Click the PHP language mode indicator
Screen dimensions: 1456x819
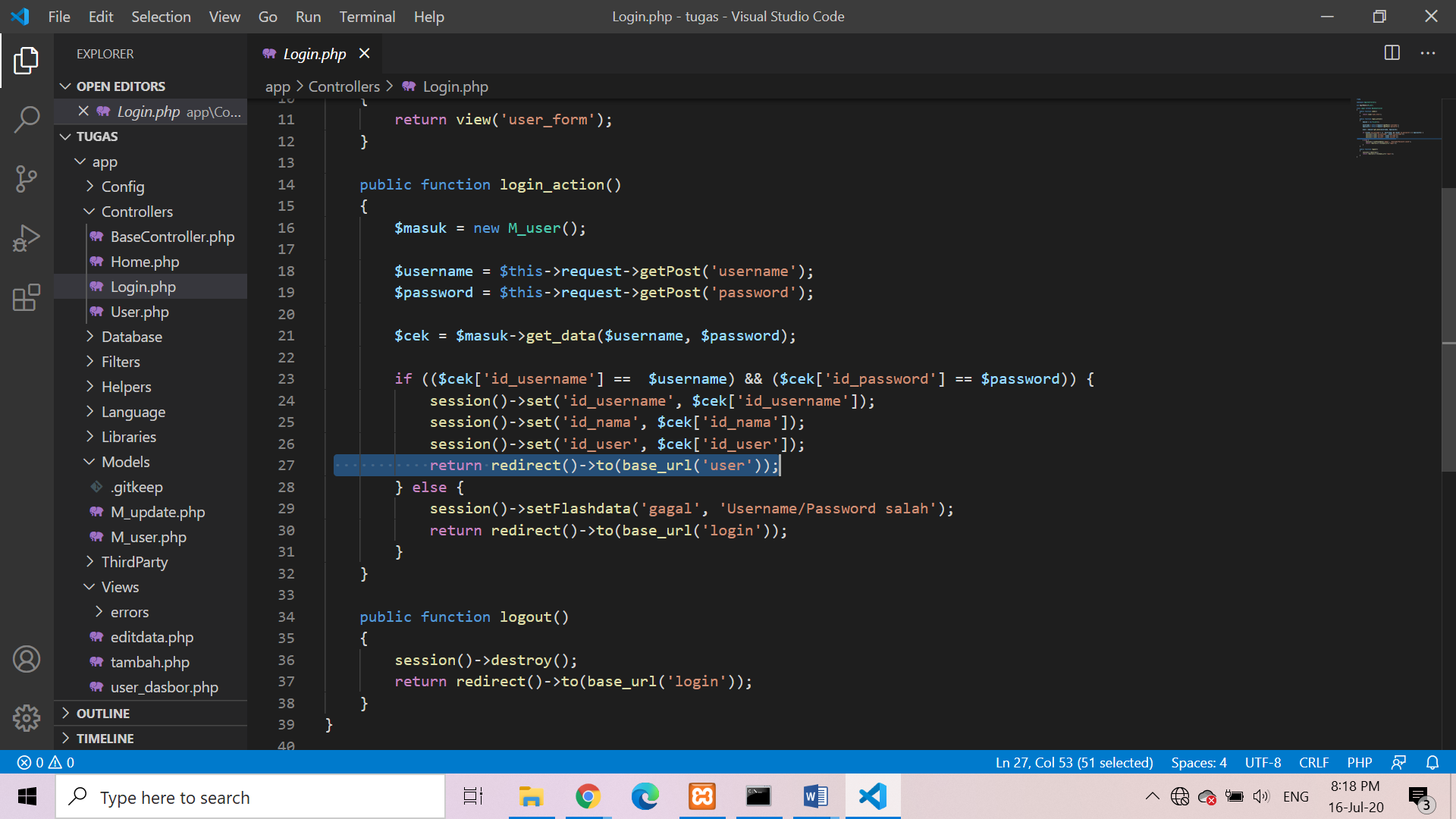coord(1359,762)
